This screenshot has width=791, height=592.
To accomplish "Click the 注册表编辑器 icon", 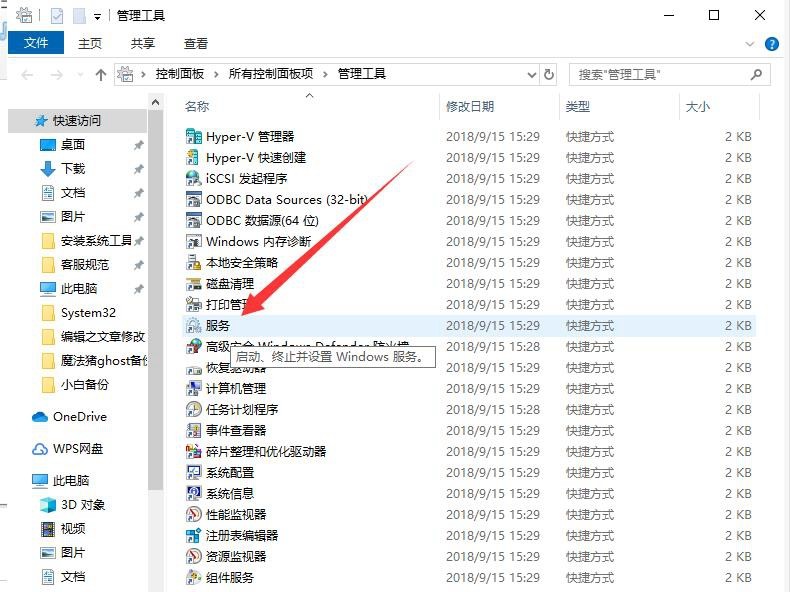I will click(x=194, y=536).
